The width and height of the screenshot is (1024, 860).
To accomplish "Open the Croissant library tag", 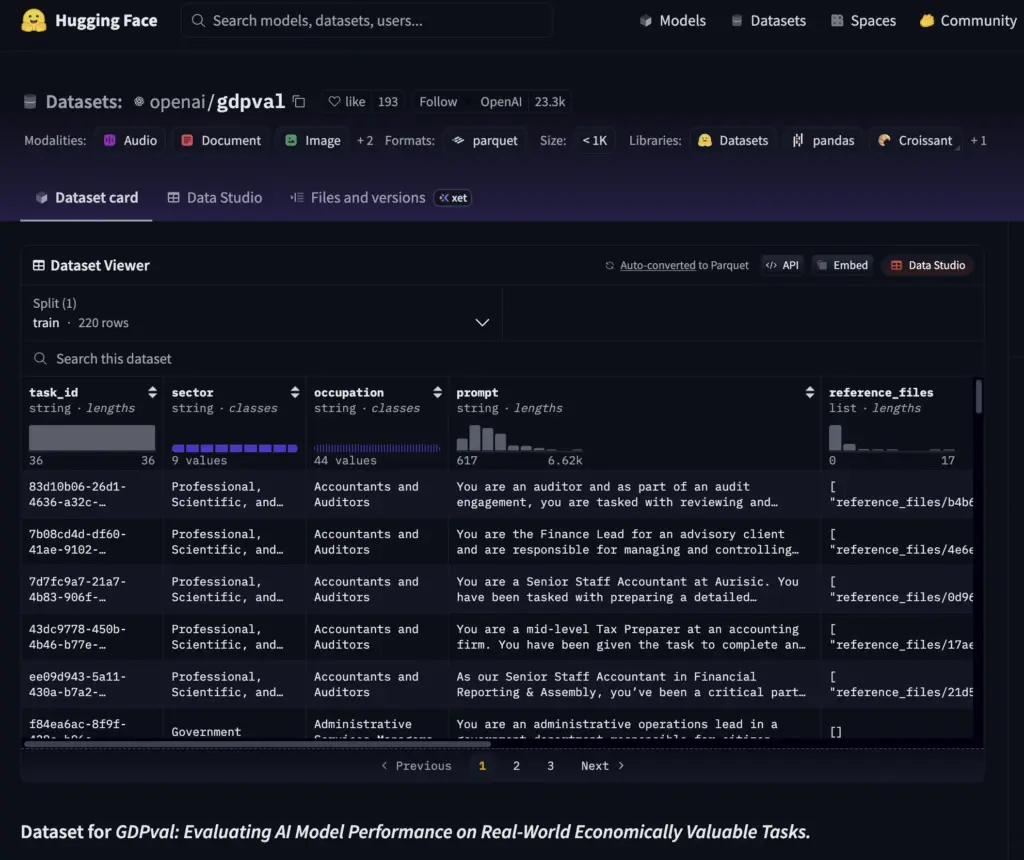I will tap(915, 141).
